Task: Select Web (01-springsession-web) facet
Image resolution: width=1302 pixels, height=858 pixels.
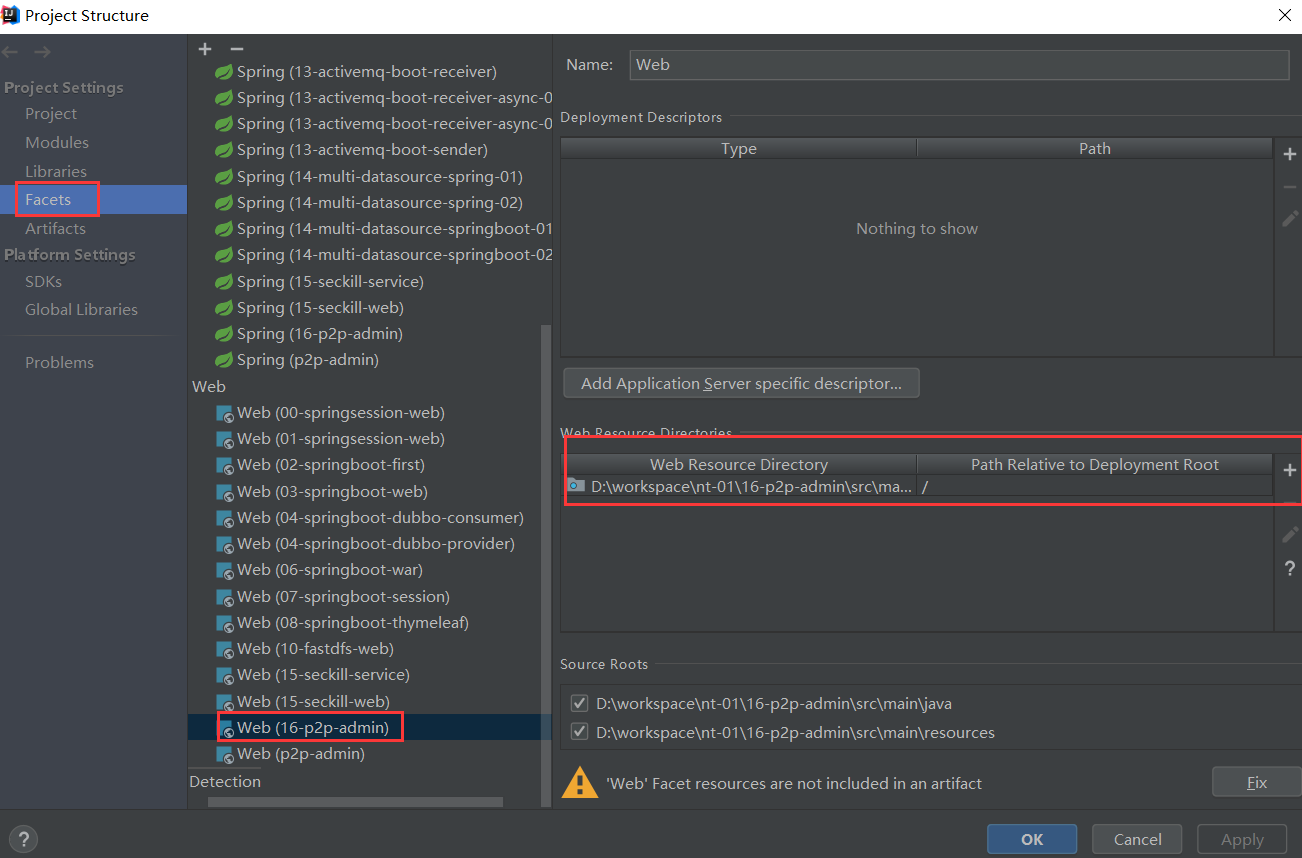Action: coord(340,438)
